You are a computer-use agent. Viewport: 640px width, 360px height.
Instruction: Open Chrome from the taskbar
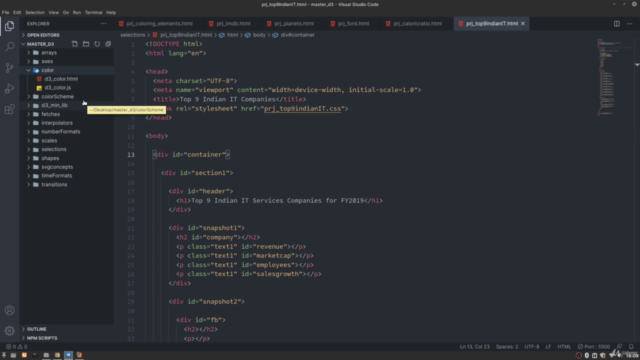click(x=57, y=355)
